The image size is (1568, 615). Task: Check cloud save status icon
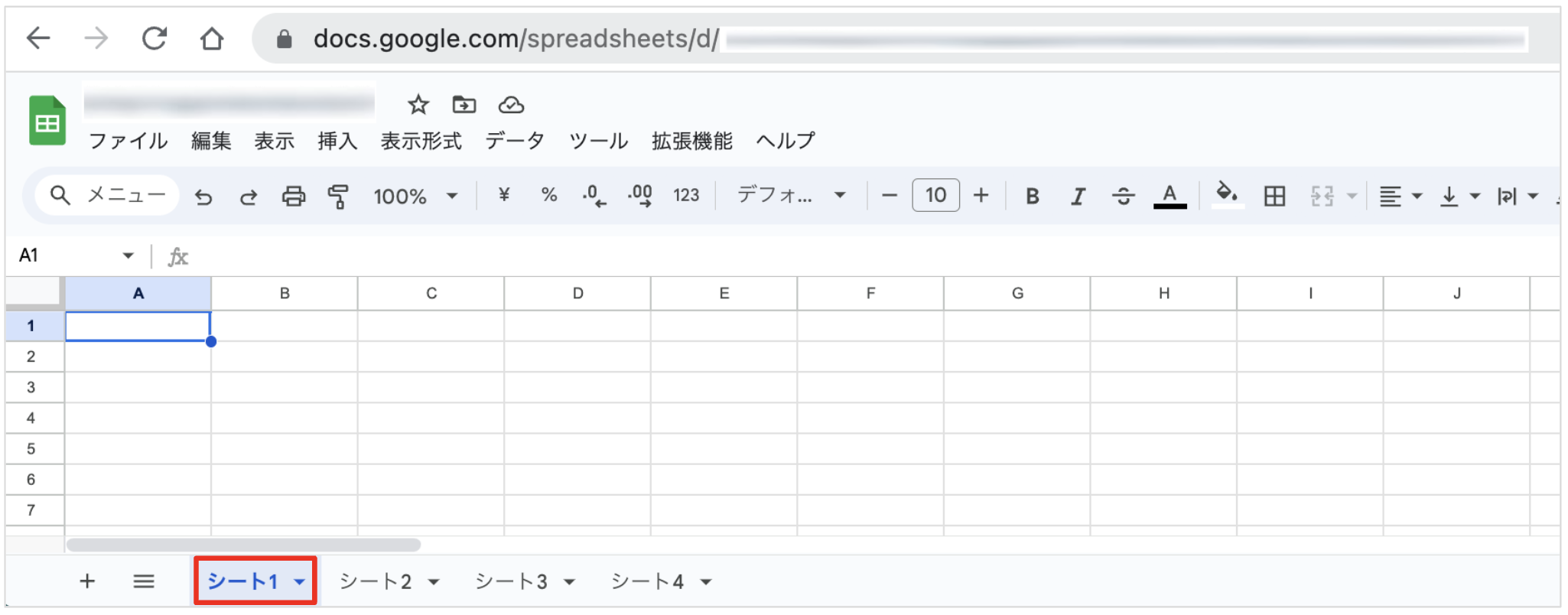tap(511, 105)
